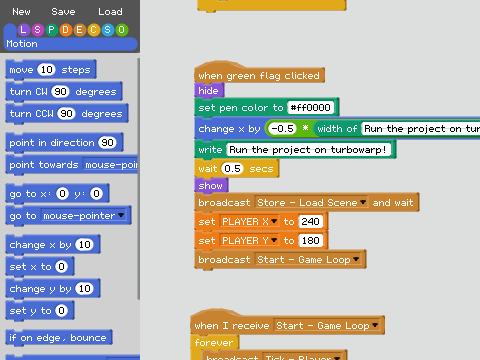Click the set pen color to label
The width and height of the screenshot is (480, 360).
tap(241, 108)
